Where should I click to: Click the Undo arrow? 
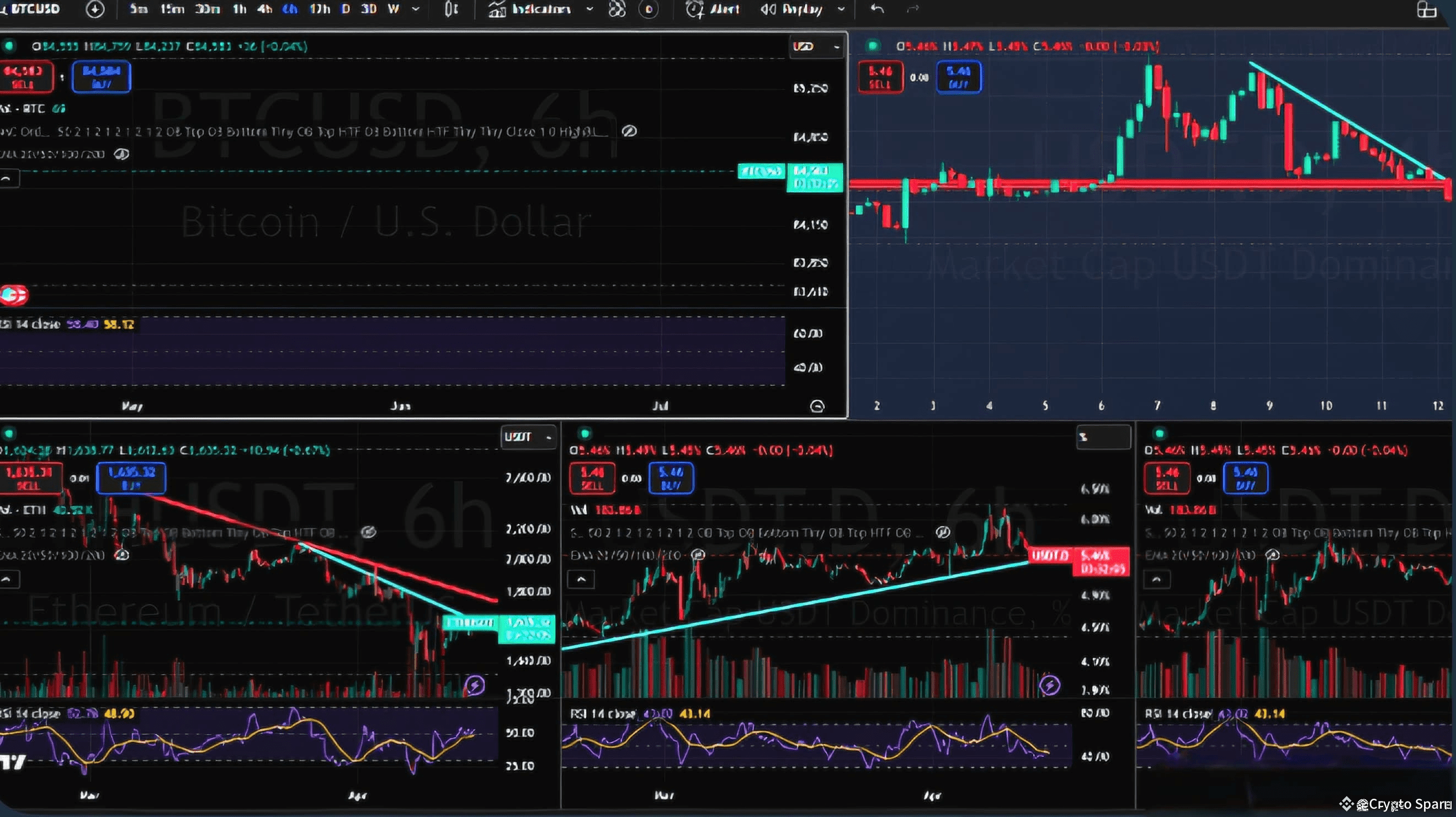877,8
